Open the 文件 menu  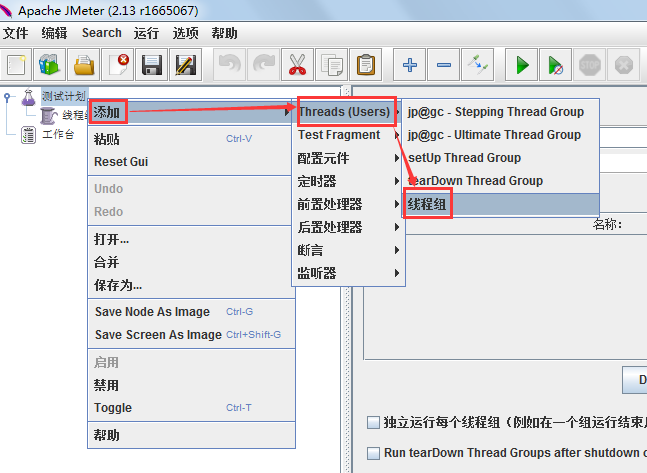pos(15,33)
